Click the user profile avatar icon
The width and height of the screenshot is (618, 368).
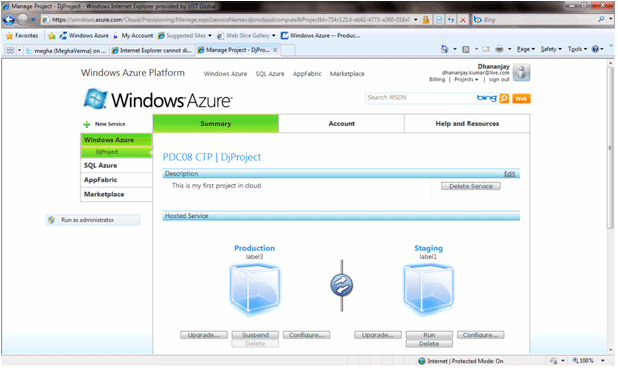point(521,72)
